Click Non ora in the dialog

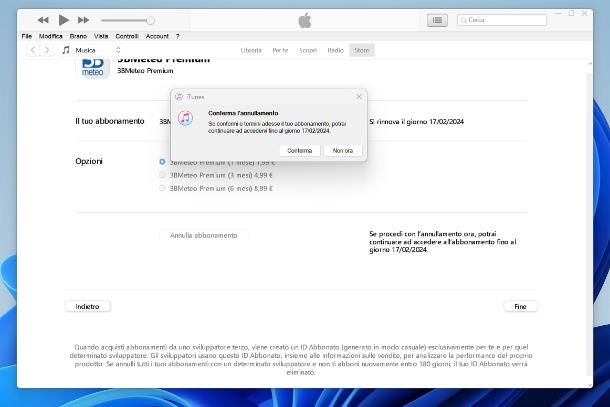click(x=343, y=151)
